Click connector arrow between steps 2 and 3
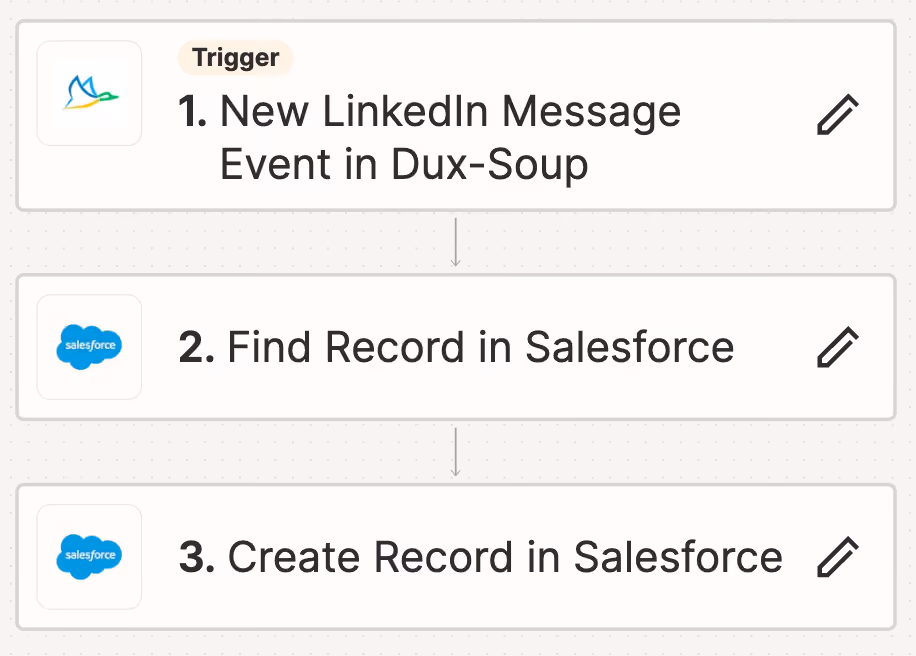The image size is (916, 656). 456,452
